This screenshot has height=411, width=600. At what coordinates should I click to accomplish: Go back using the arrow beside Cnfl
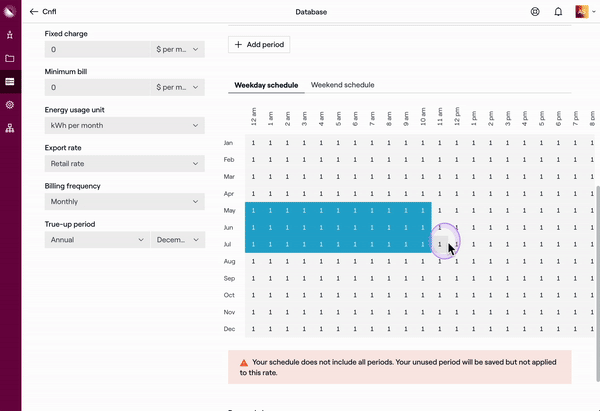[x=34, y=12]
